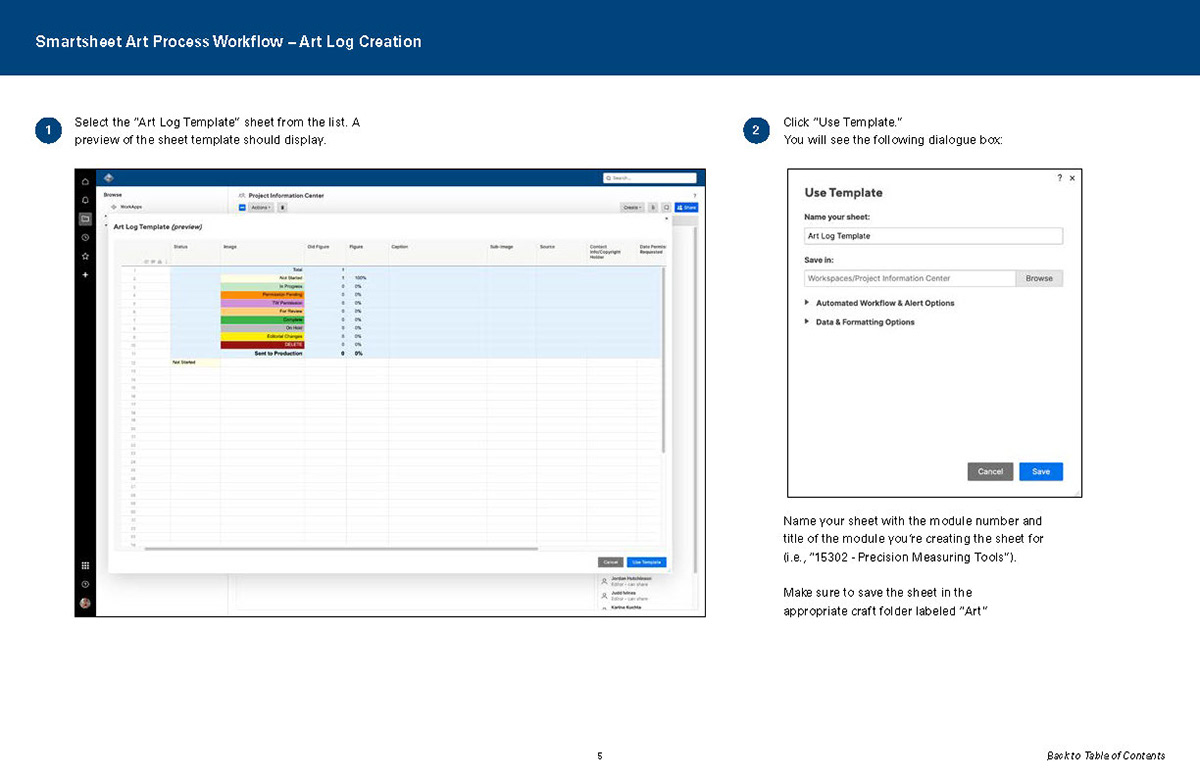Viewport: 1200px width, 776px height.
Task: Open the Notifications bell in the left rail
Action: pos(85,200)
